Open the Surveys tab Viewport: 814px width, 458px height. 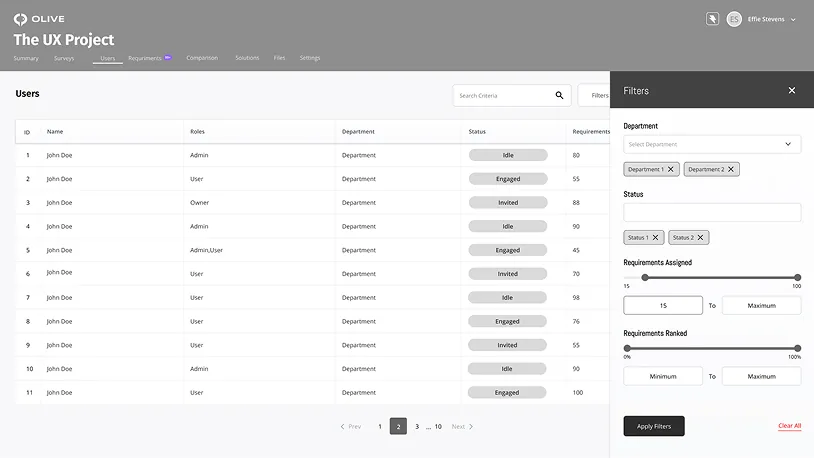pyautogui.click(x=64, y=58)
